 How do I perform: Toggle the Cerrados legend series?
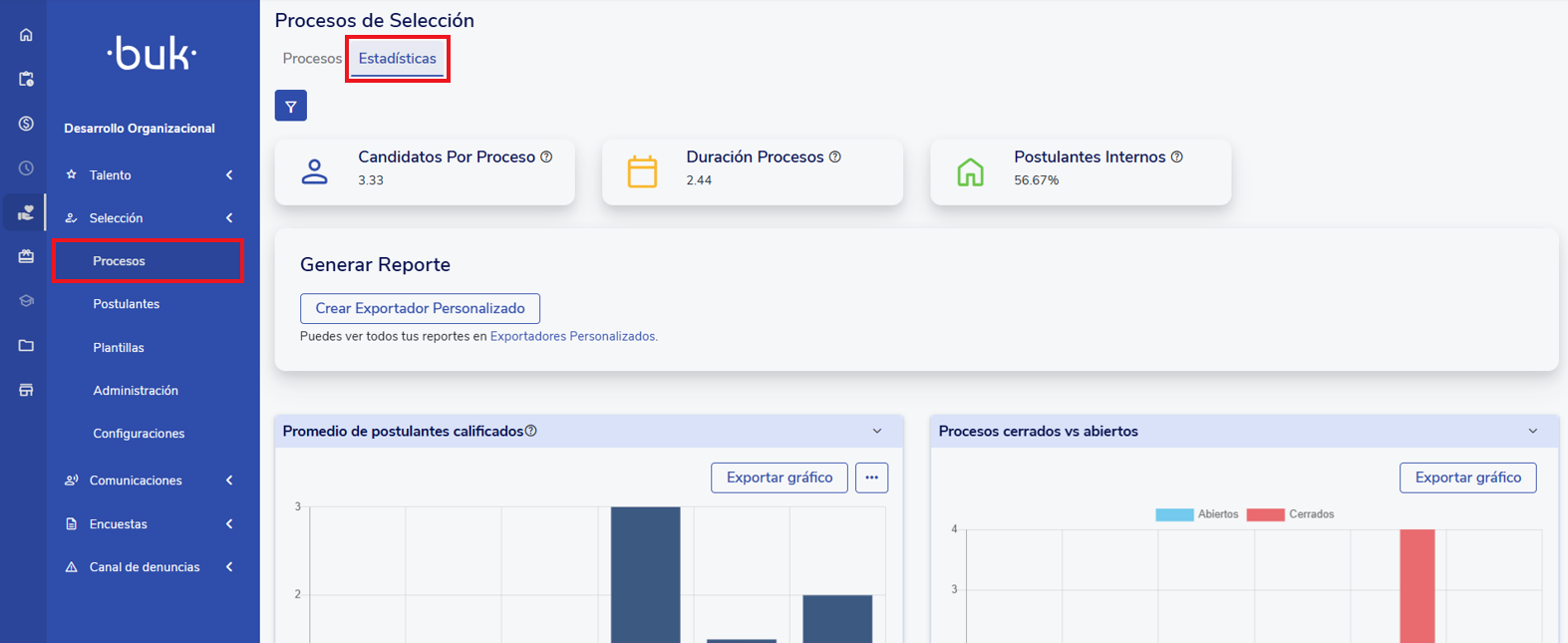(1290, 514)
